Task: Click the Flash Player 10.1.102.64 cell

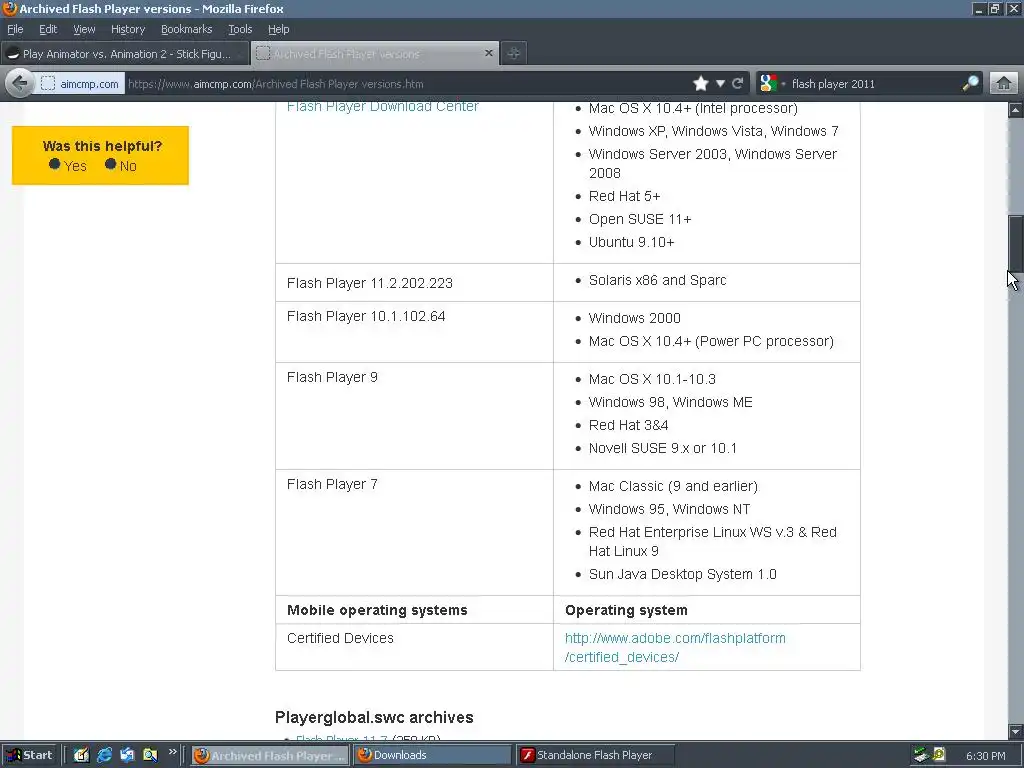Action: (x=414, y=332)
